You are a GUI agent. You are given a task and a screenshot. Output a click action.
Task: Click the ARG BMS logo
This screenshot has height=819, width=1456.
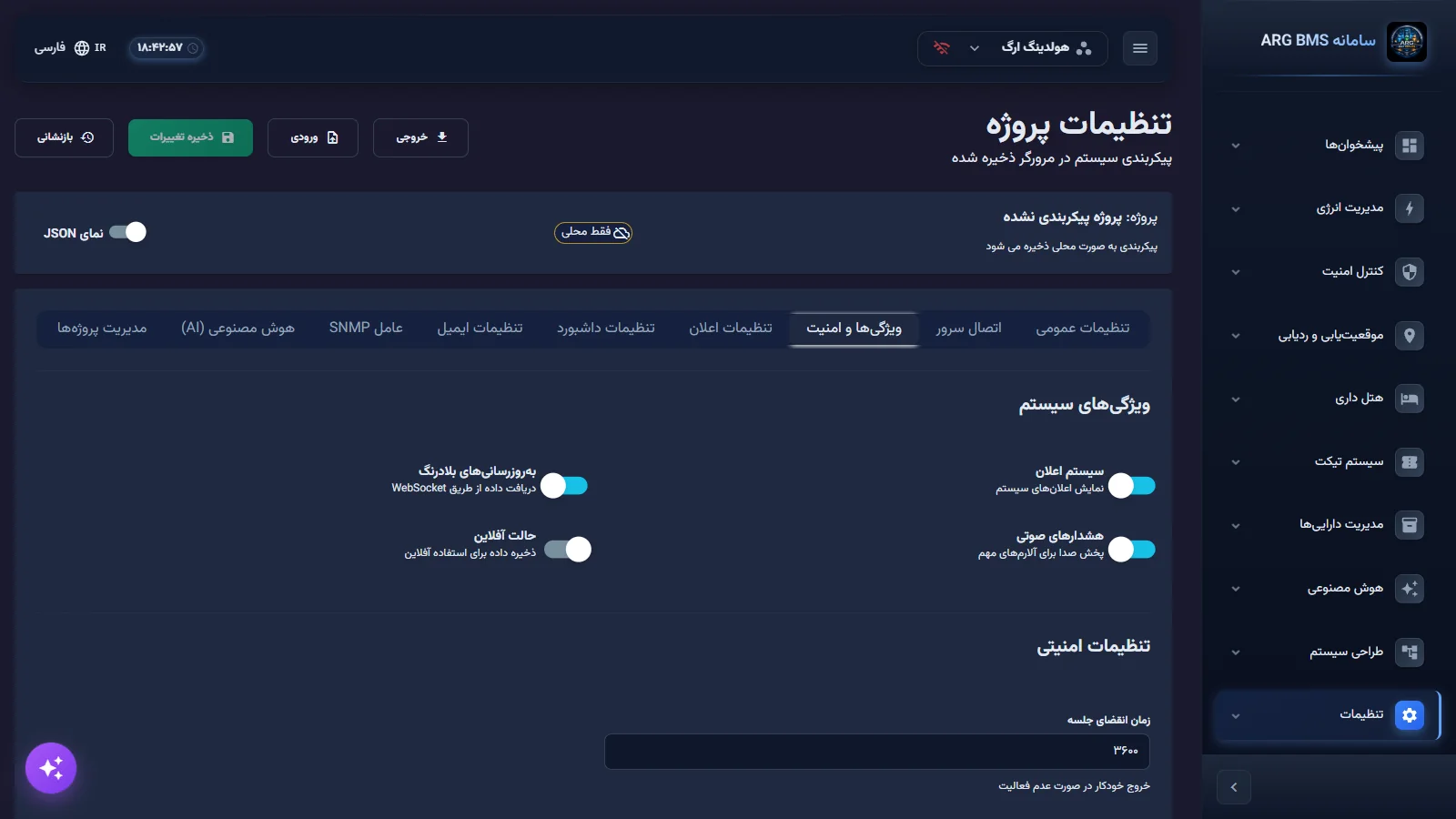pyautogui.click(x=1406, y=42)
